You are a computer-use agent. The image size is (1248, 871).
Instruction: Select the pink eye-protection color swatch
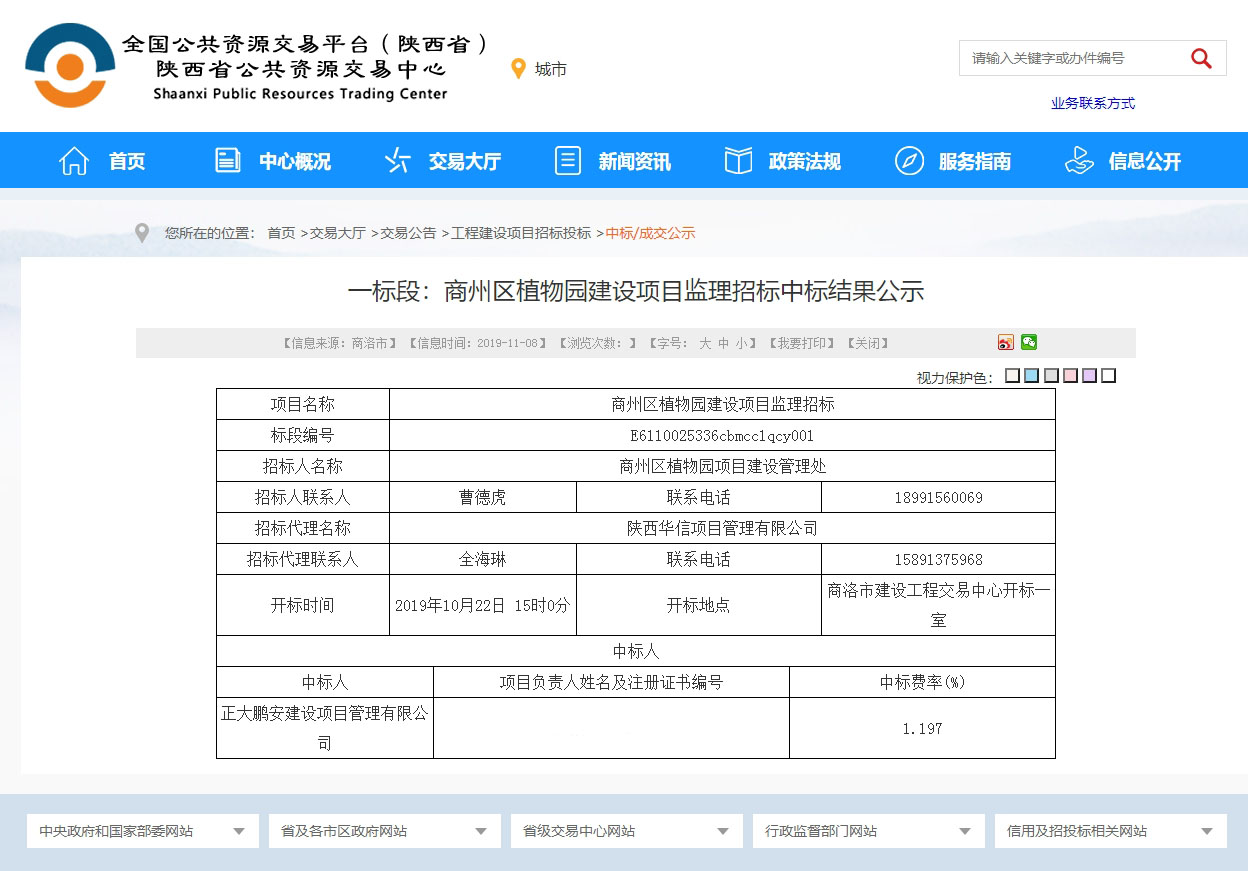[1070, 376]
